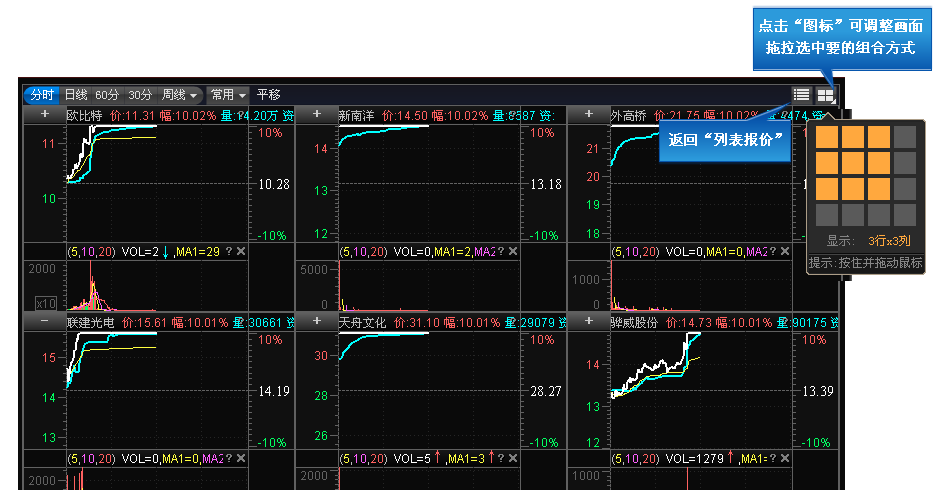This screenshot has height=490, width=938.
Task: Close the 外高桥 VOL indicator panel
Action: pos(785,251)
